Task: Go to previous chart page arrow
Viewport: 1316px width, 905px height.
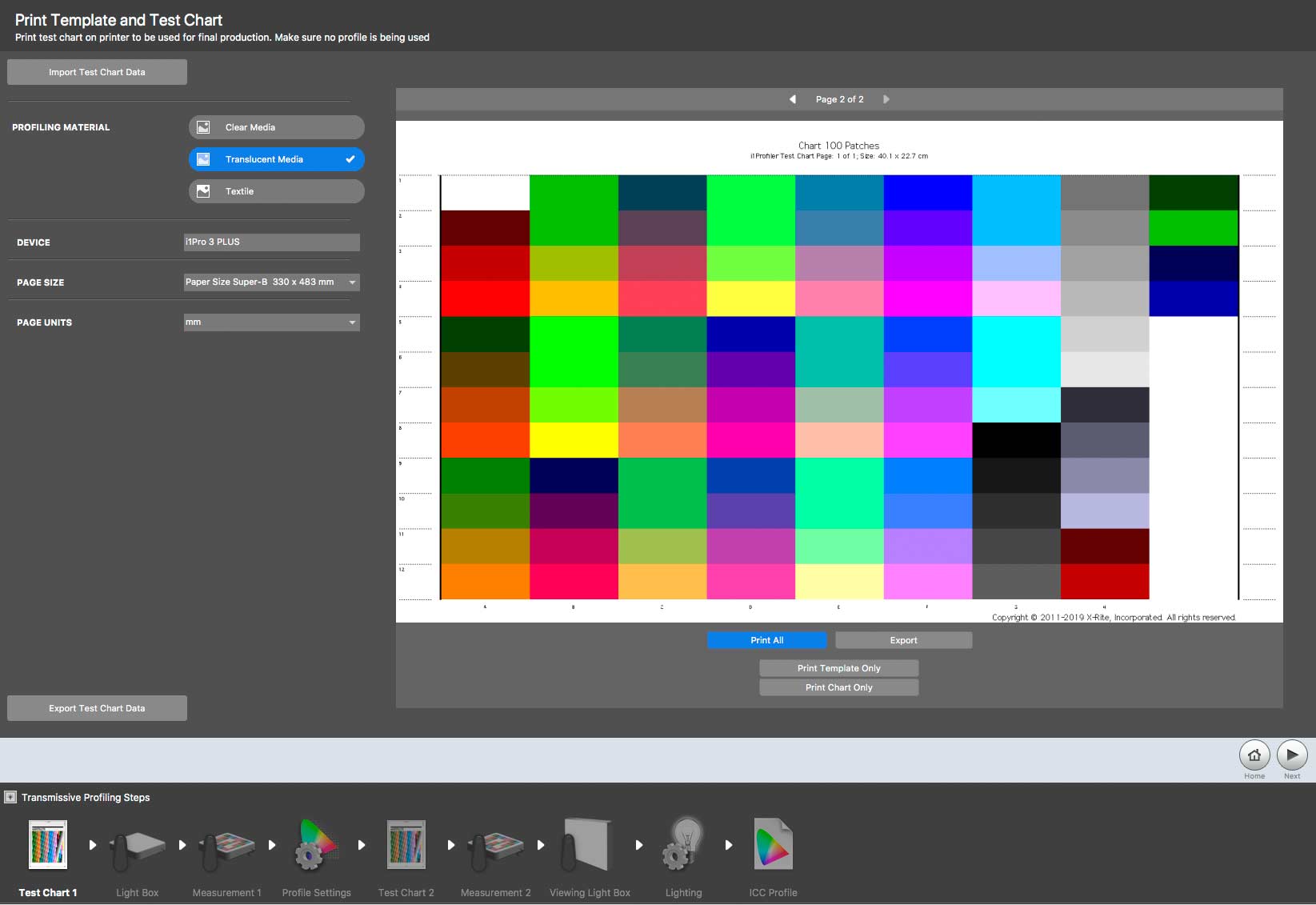Action: pyautogui.click(x=793, y=99)
